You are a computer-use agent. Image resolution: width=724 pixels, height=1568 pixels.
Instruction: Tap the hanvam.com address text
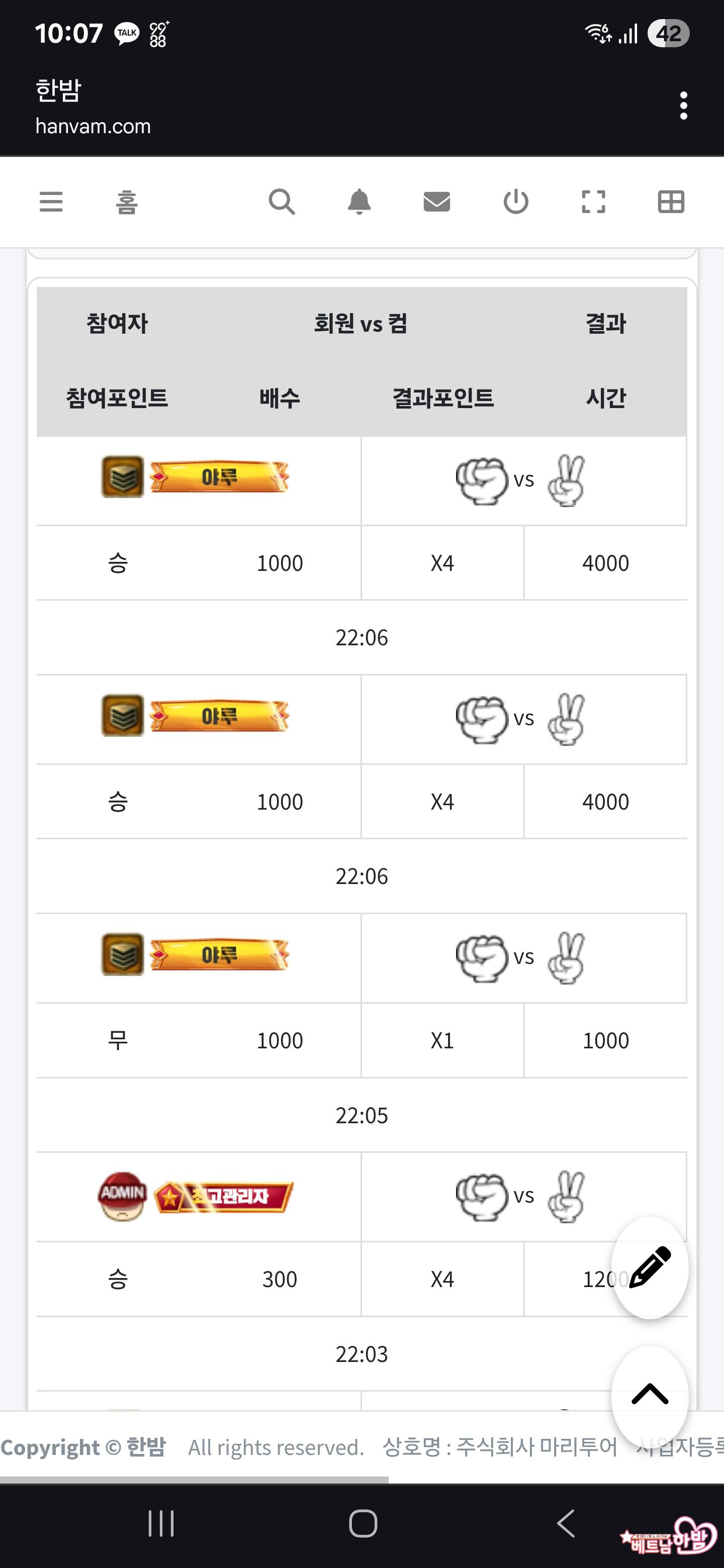tap(93, 126)
